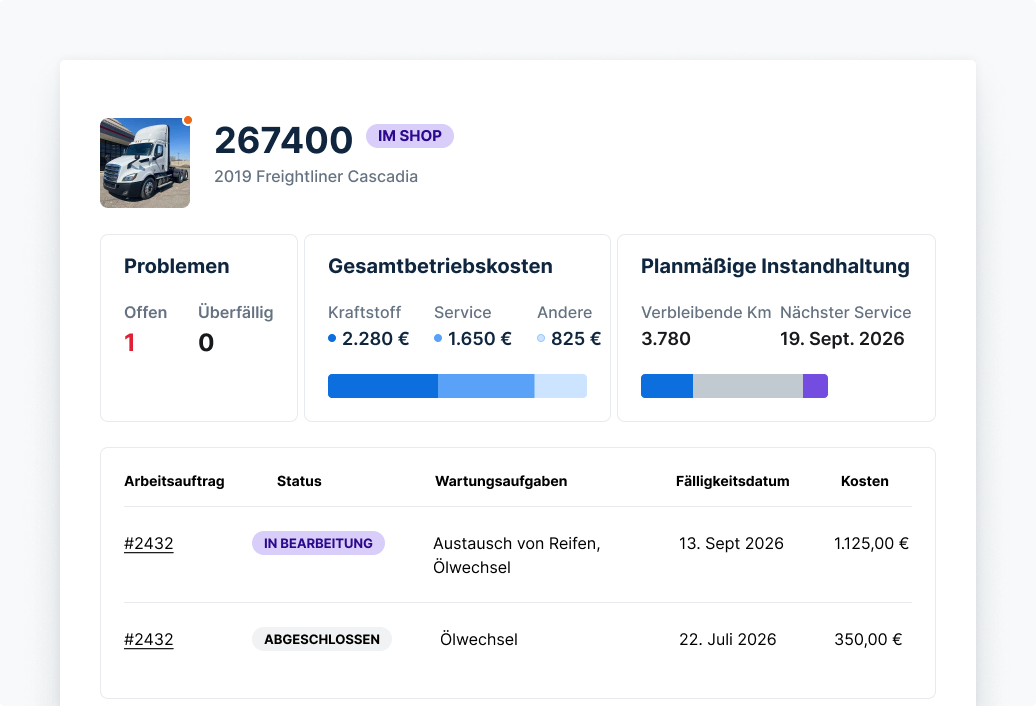Click the gray segment of maintenance progress bar

pos(748,386)
